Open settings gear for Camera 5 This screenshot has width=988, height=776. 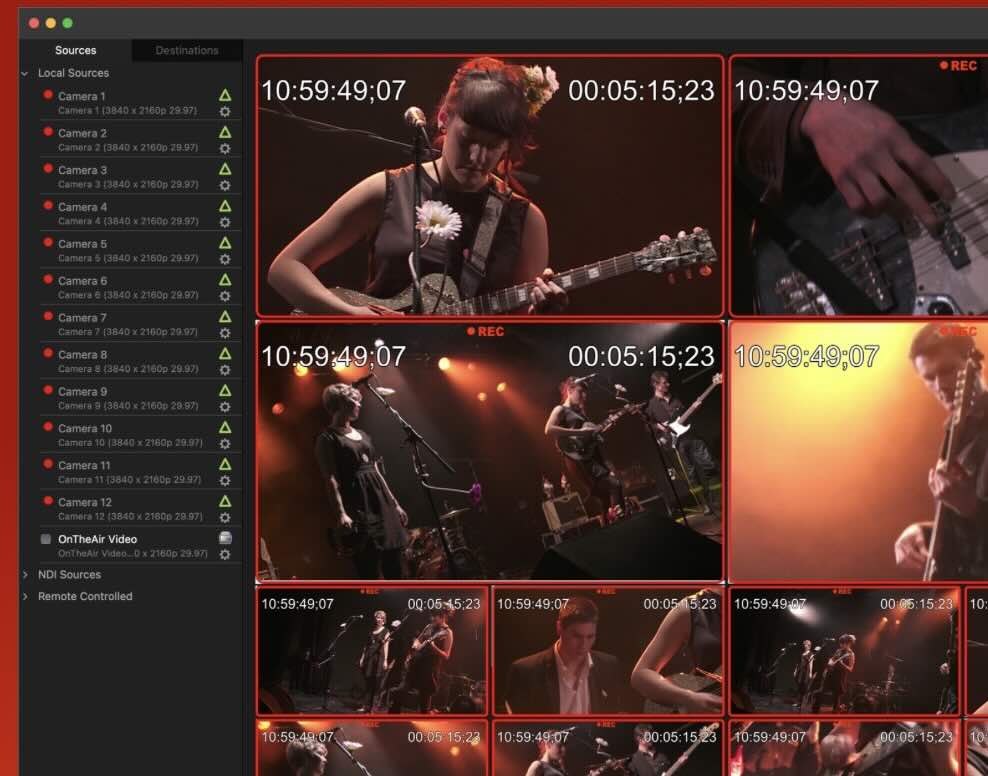[x=225, y=259]
